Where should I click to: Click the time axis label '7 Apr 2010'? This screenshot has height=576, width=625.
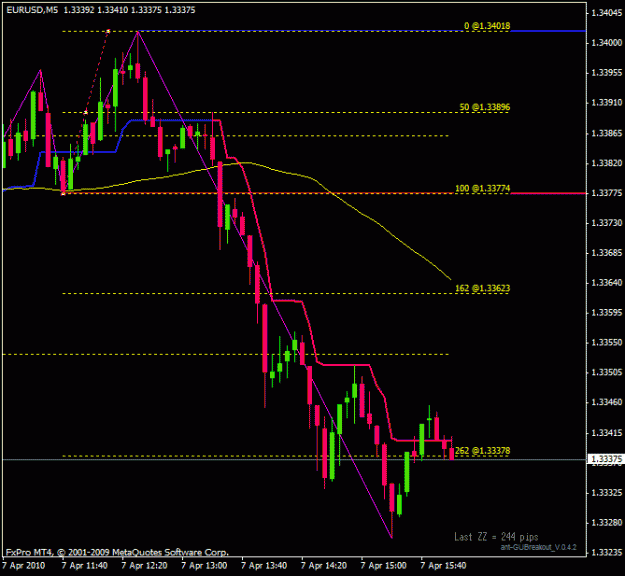[24, 566]
